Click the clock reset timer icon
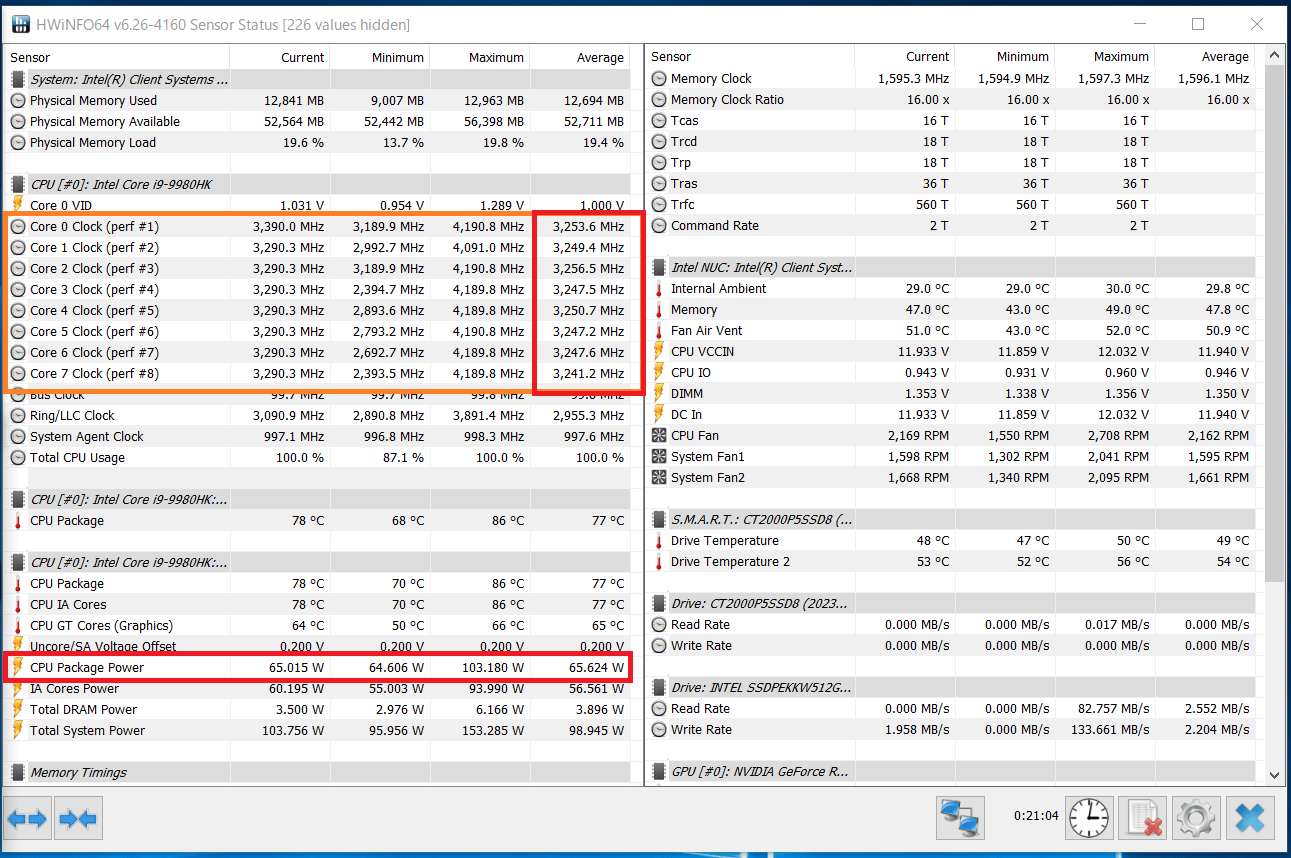Viewport: 1291px width, 858px height. (x=1089, y=819)
